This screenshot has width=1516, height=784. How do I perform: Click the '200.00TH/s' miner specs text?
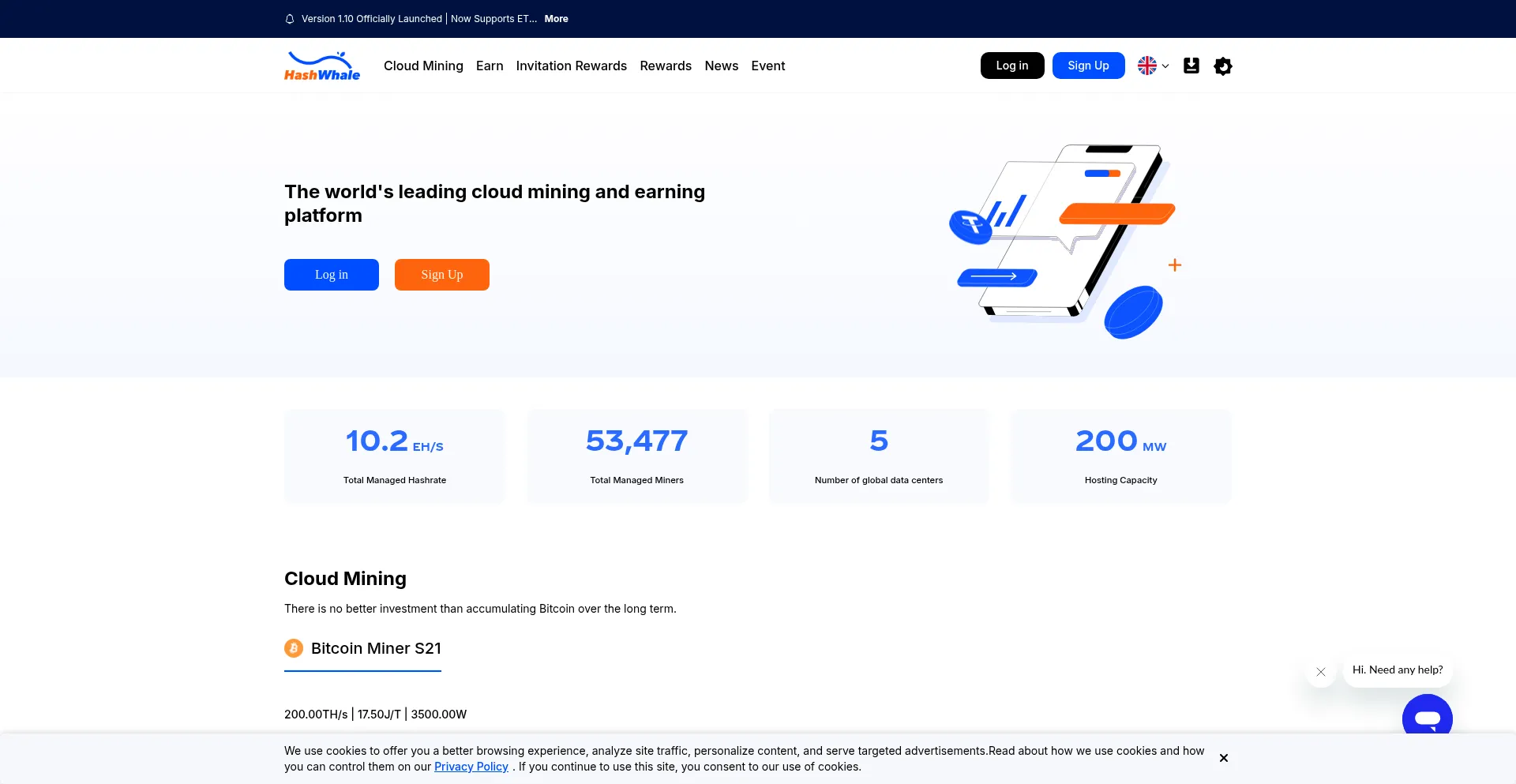[376, 715]
